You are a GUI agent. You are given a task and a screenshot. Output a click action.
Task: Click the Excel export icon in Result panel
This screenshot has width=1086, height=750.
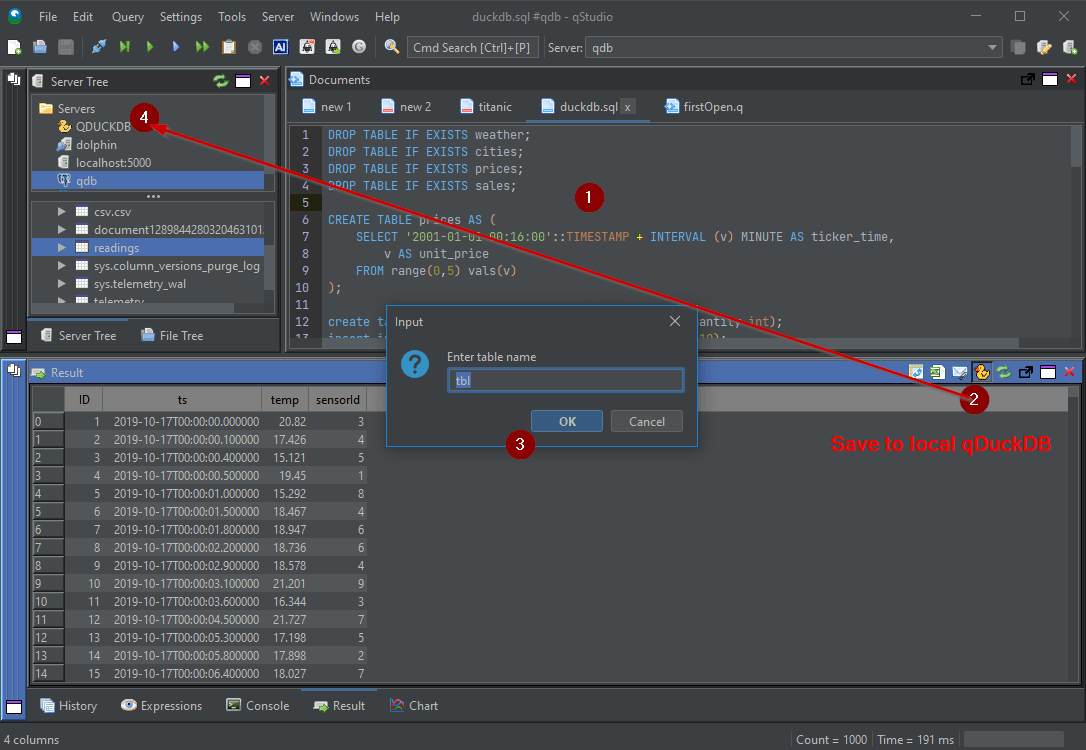(937, 372)
